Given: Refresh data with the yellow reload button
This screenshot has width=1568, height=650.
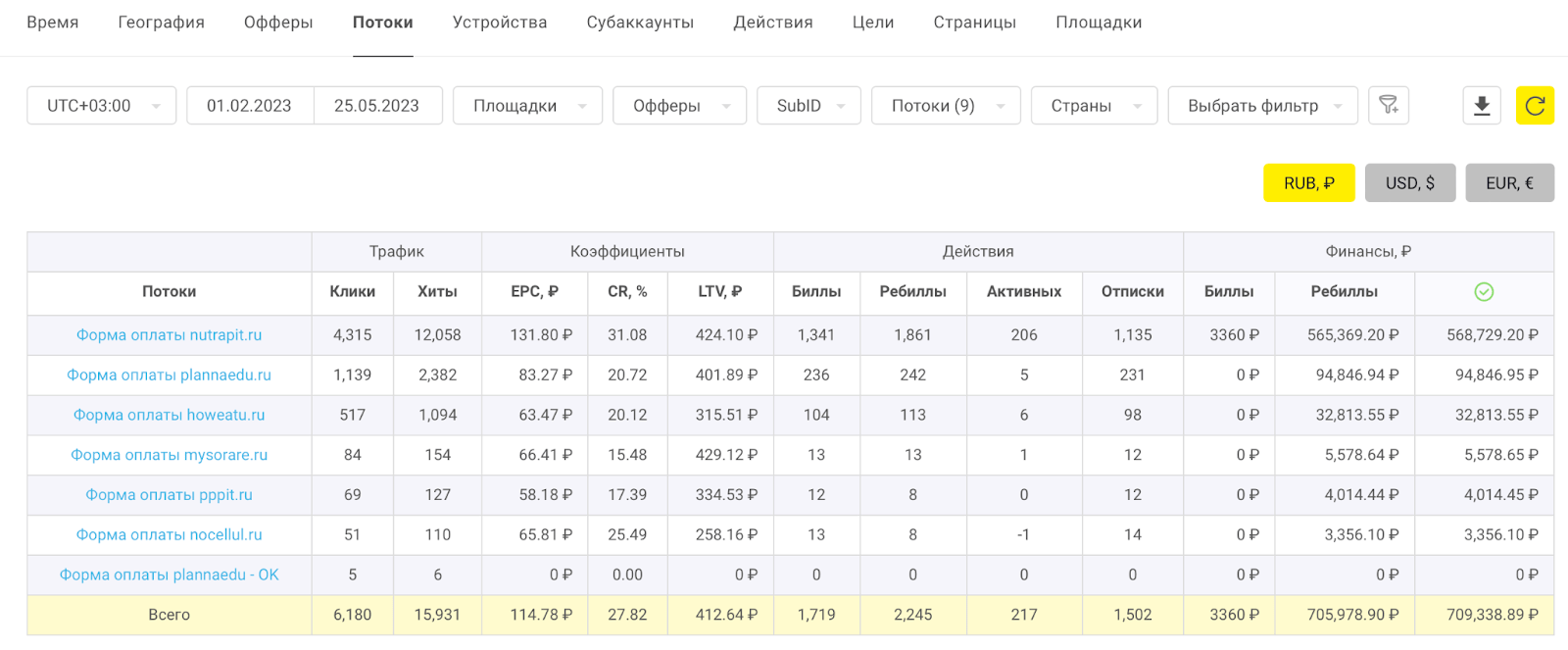Looking at the screenshot, I should click(x=1535, y=105).
